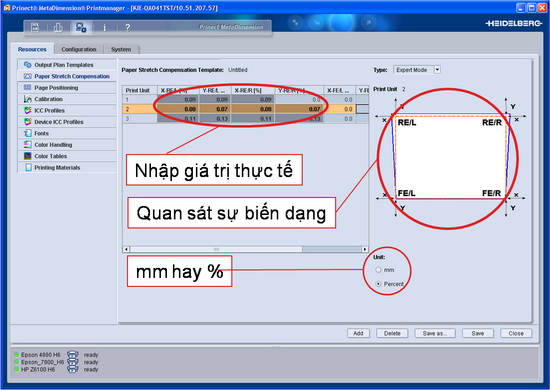Switch to the System tab
Image resolution: width=550 pixels, height=390 pixels.
pyautogui.click(x=121, y=49)
